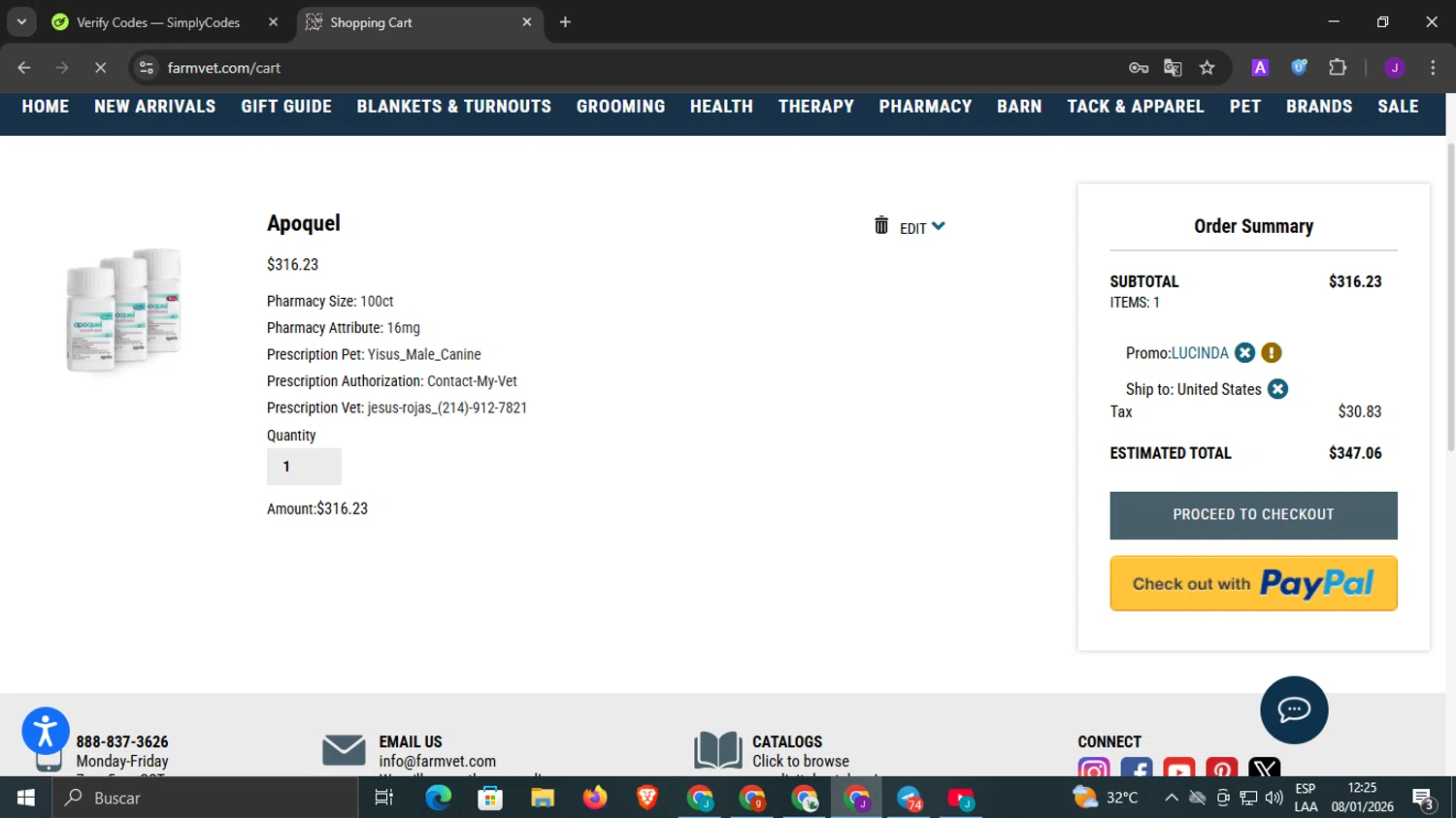The width and height of the screenshot is (1456, 818).
Task: Remove the Ship to United States entry
Action: pos(1278,389)
